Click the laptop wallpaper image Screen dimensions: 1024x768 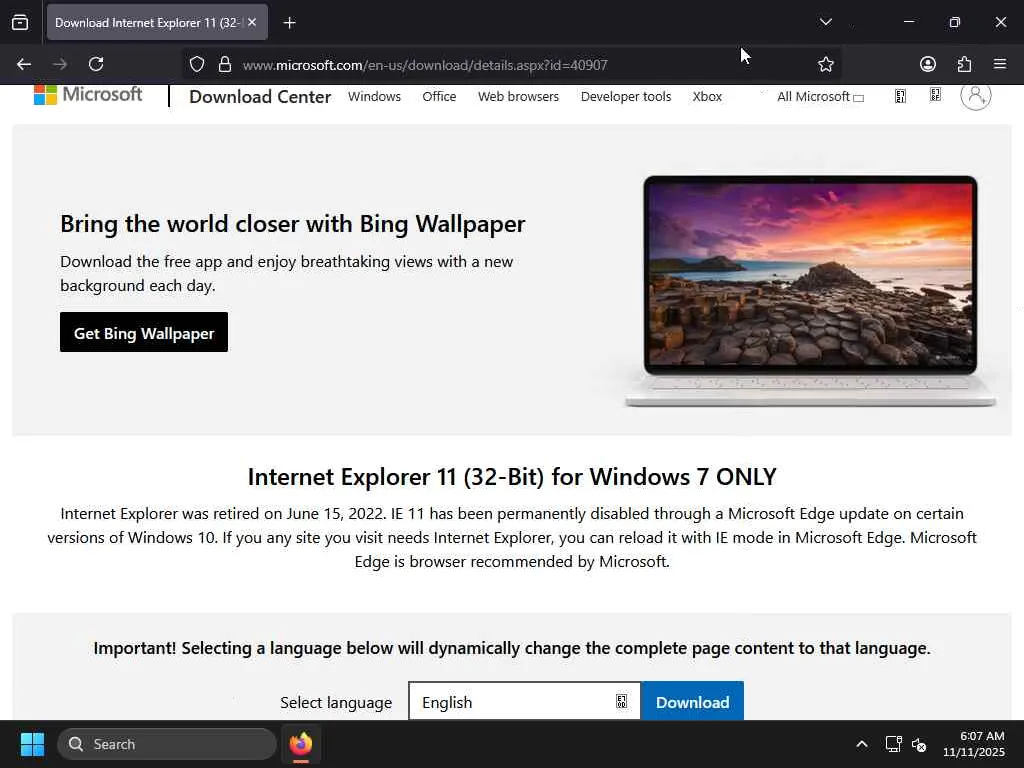coord(810,291)
